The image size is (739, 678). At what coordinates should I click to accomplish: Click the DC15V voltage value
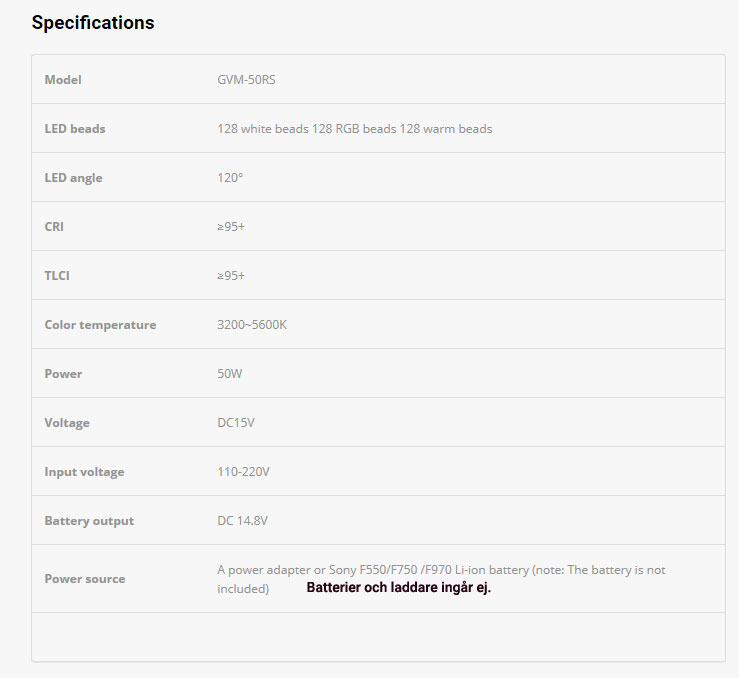[236, 423]
